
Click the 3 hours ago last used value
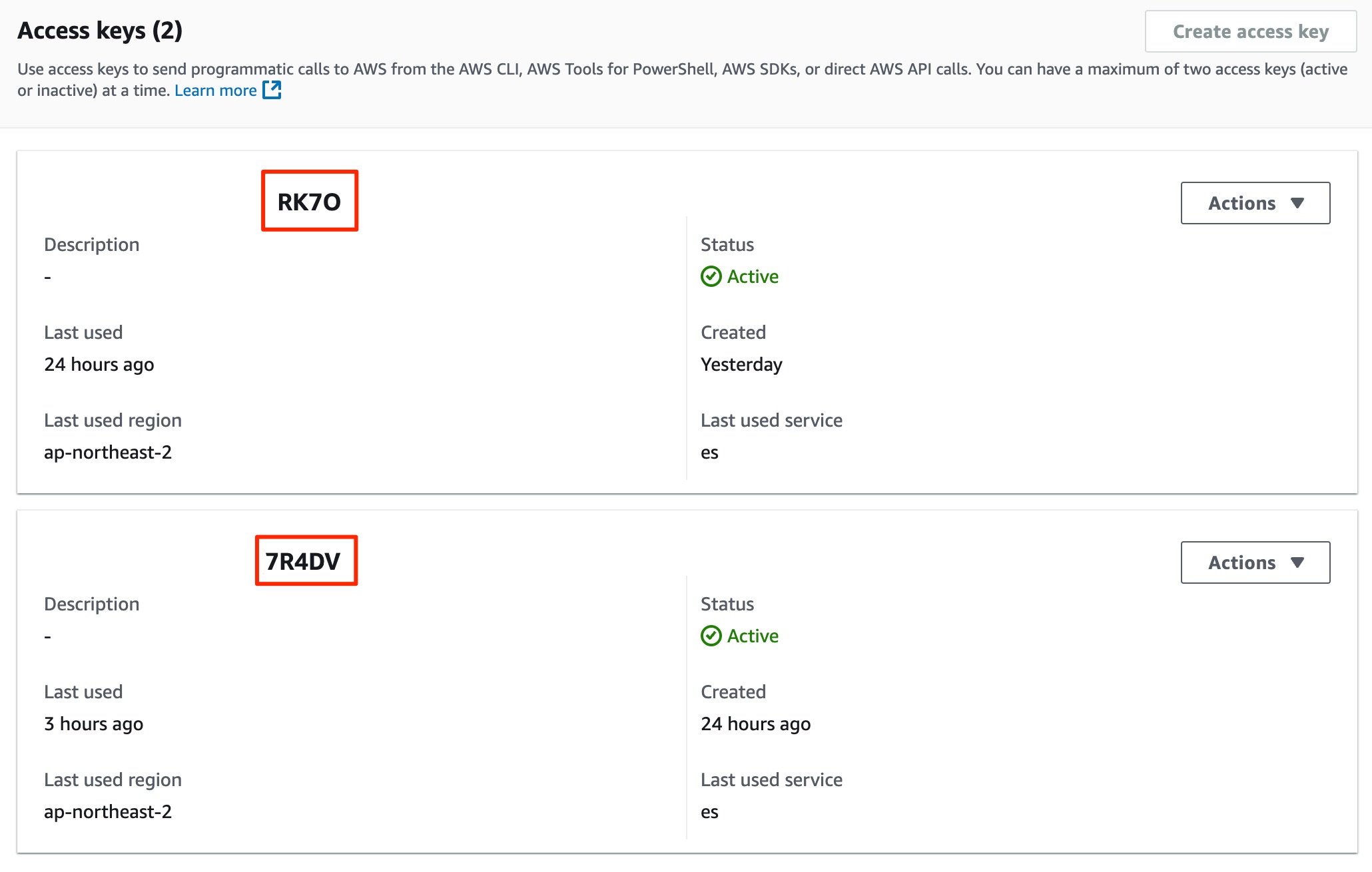click(x=94, y=724)
